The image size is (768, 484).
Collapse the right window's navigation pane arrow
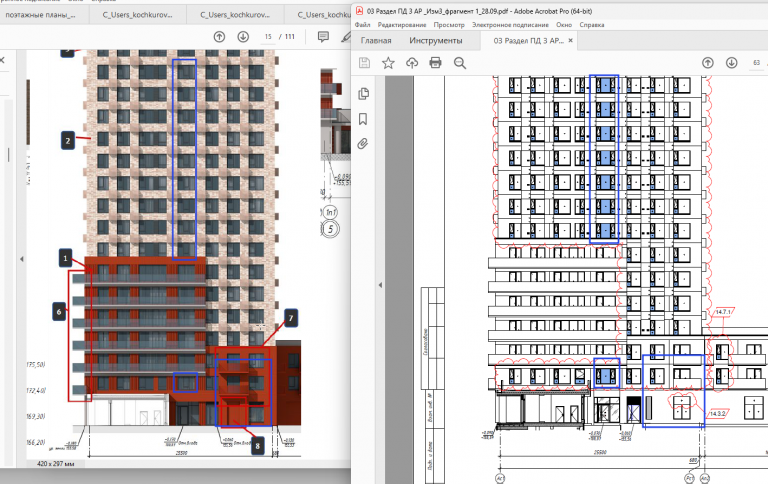(380, 285)
